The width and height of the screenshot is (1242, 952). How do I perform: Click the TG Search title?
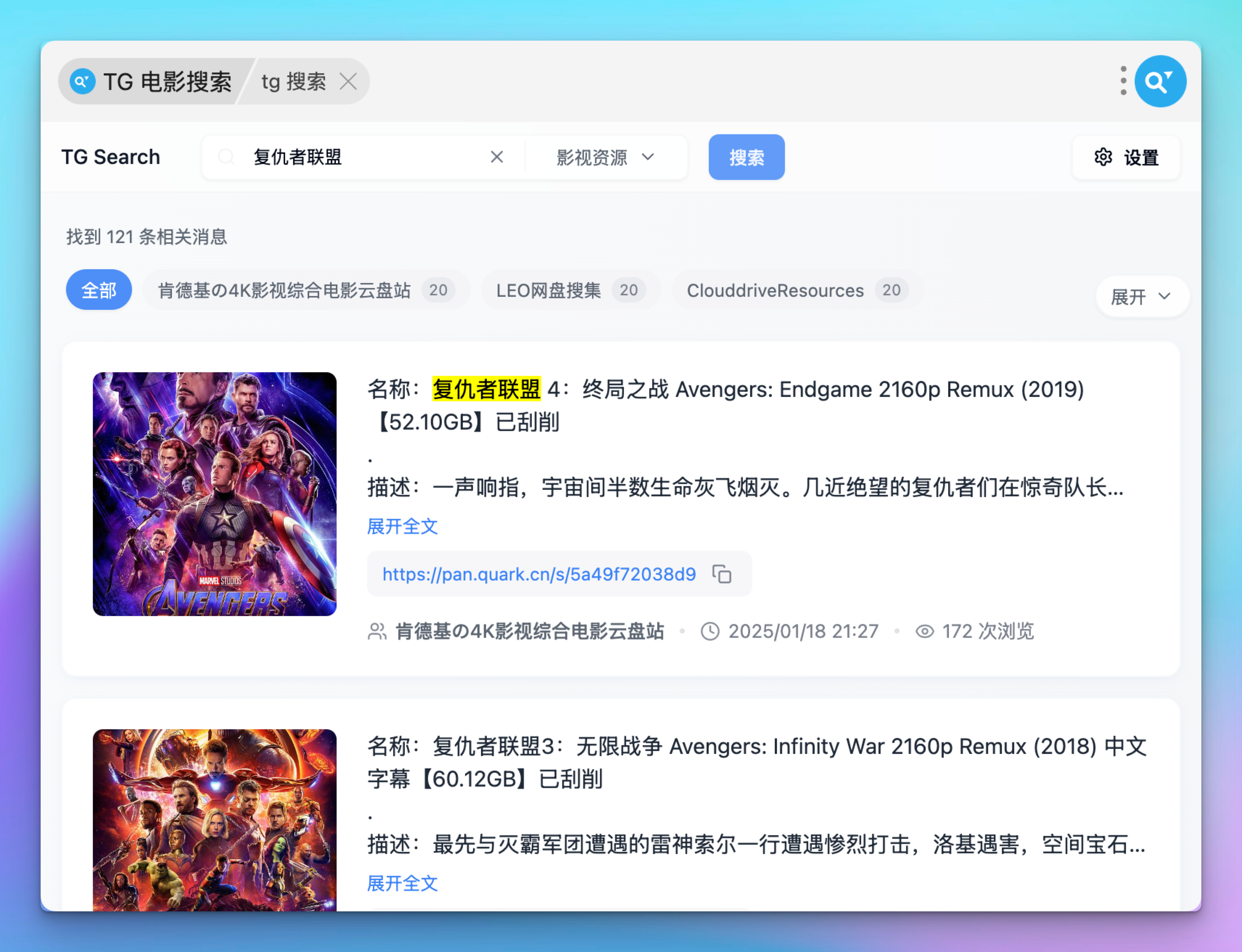111,157
